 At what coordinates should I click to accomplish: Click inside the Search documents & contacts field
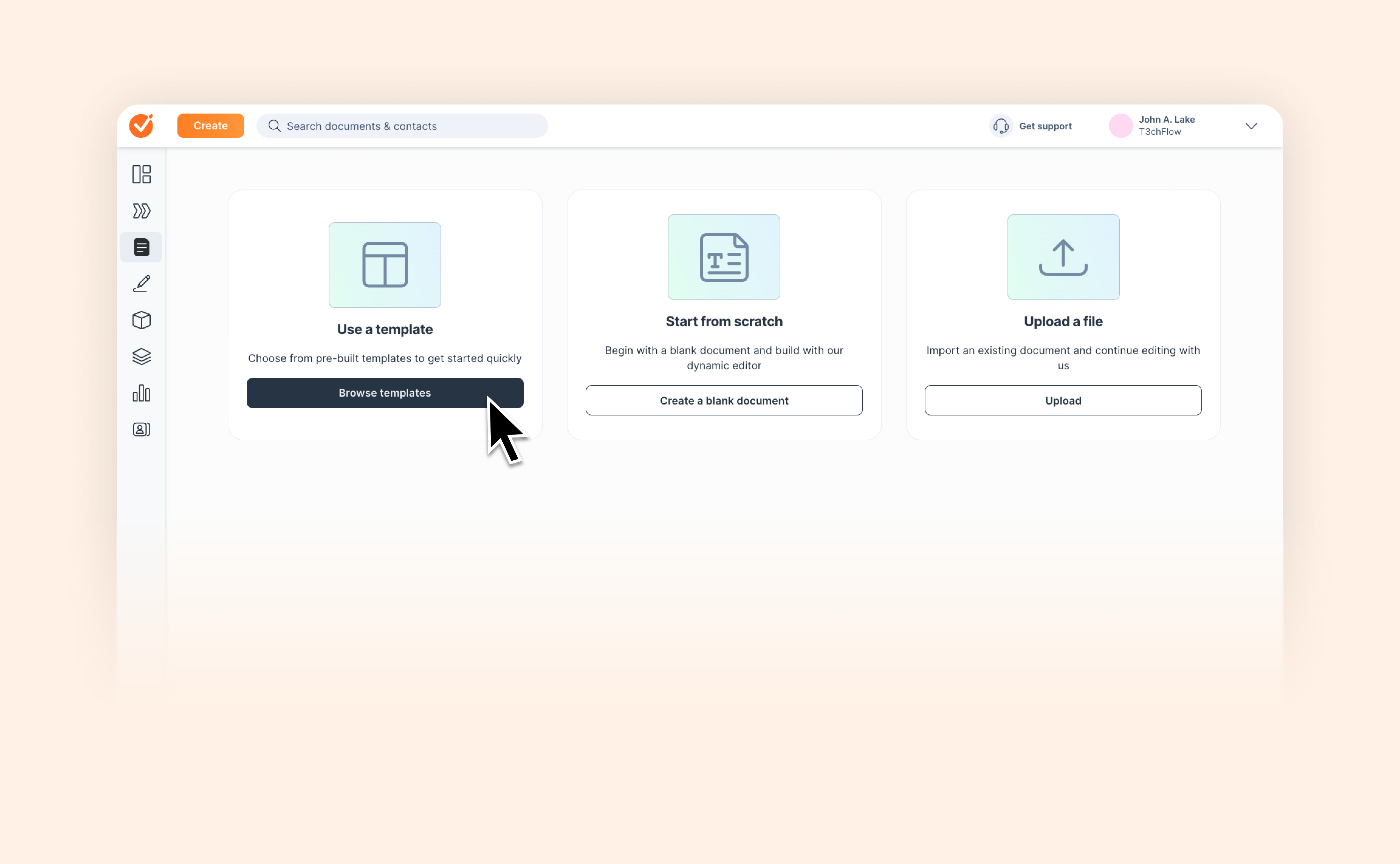tap(400, 126)
